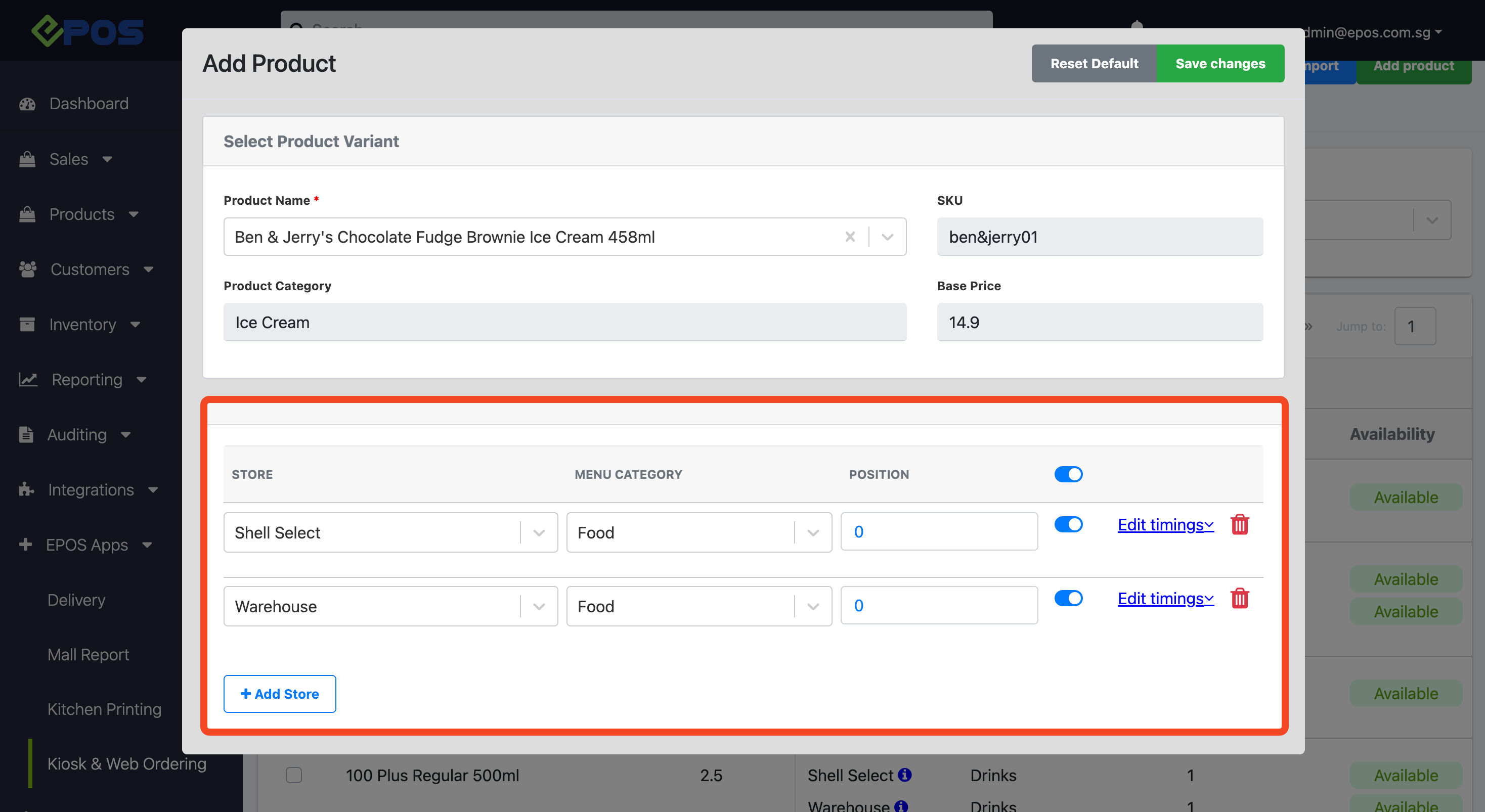Viewport: 1485px width, 812px height.
Task: Open Edit timings for Shell Select
Action: tap(1166, 524)
